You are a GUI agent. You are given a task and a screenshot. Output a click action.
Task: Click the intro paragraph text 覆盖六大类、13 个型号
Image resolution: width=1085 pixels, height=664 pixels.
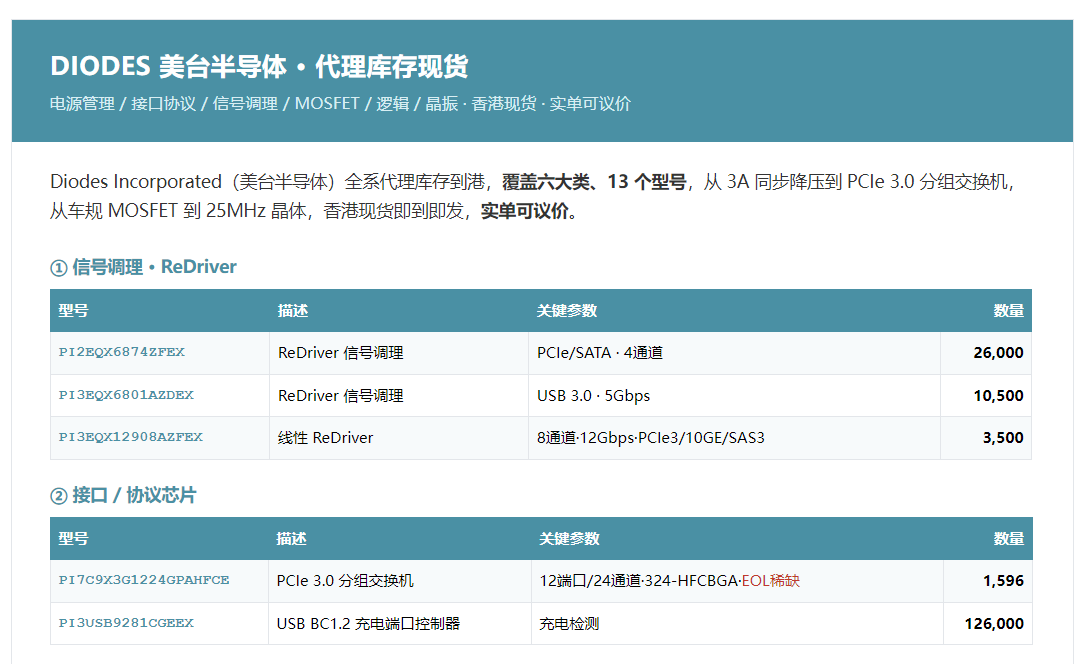point(594,182)
